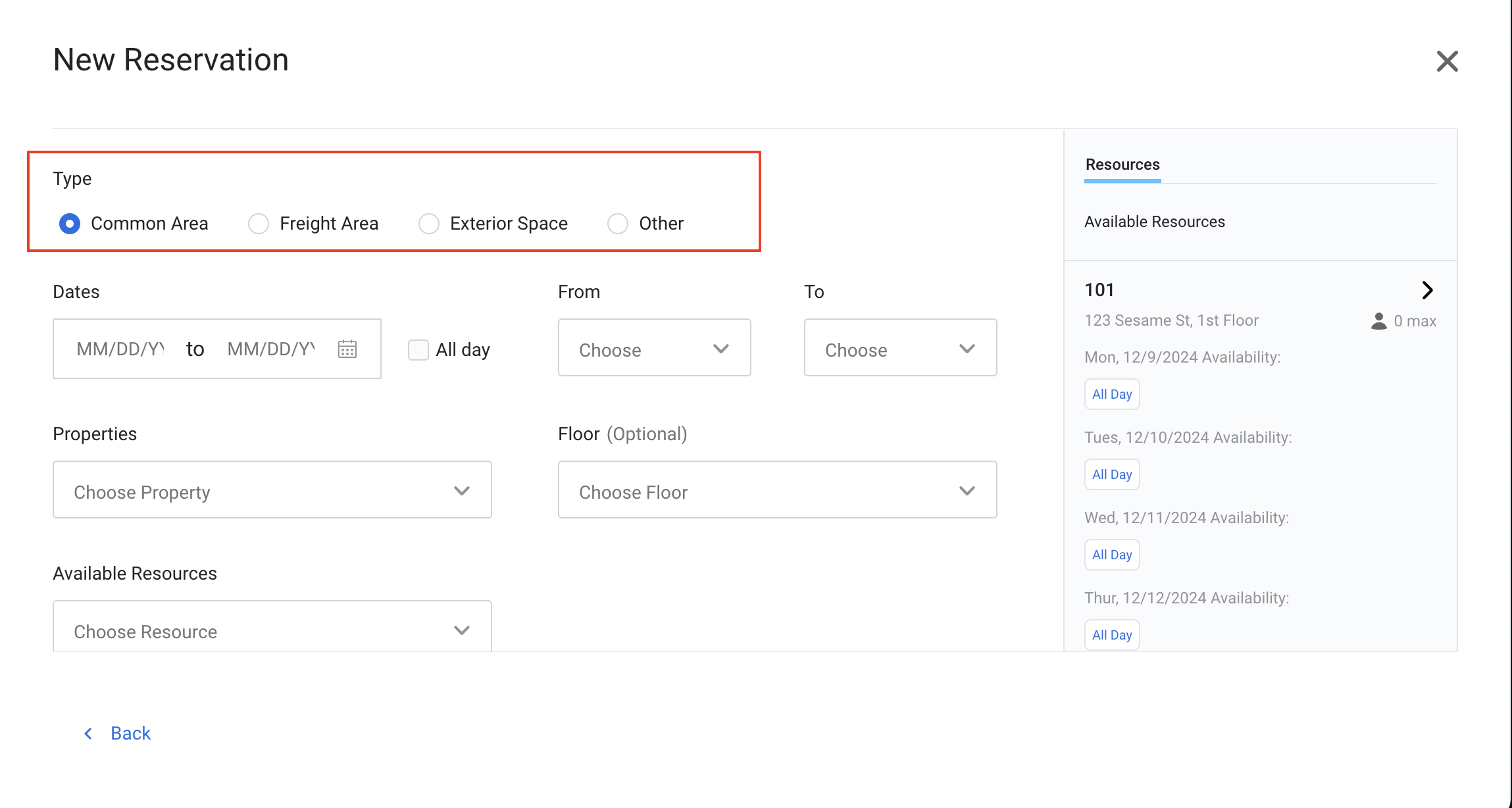
Task: Choose Exterior Space type option
Action: click(429, 224)
